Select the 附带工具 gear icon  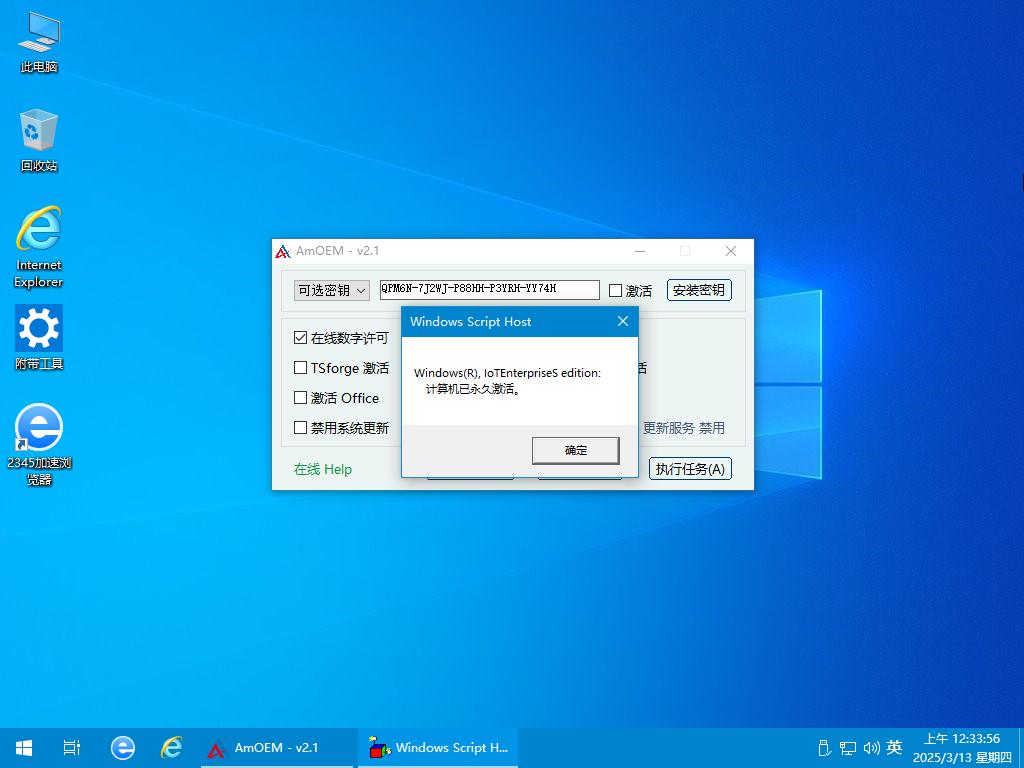(x=39, y=338)
